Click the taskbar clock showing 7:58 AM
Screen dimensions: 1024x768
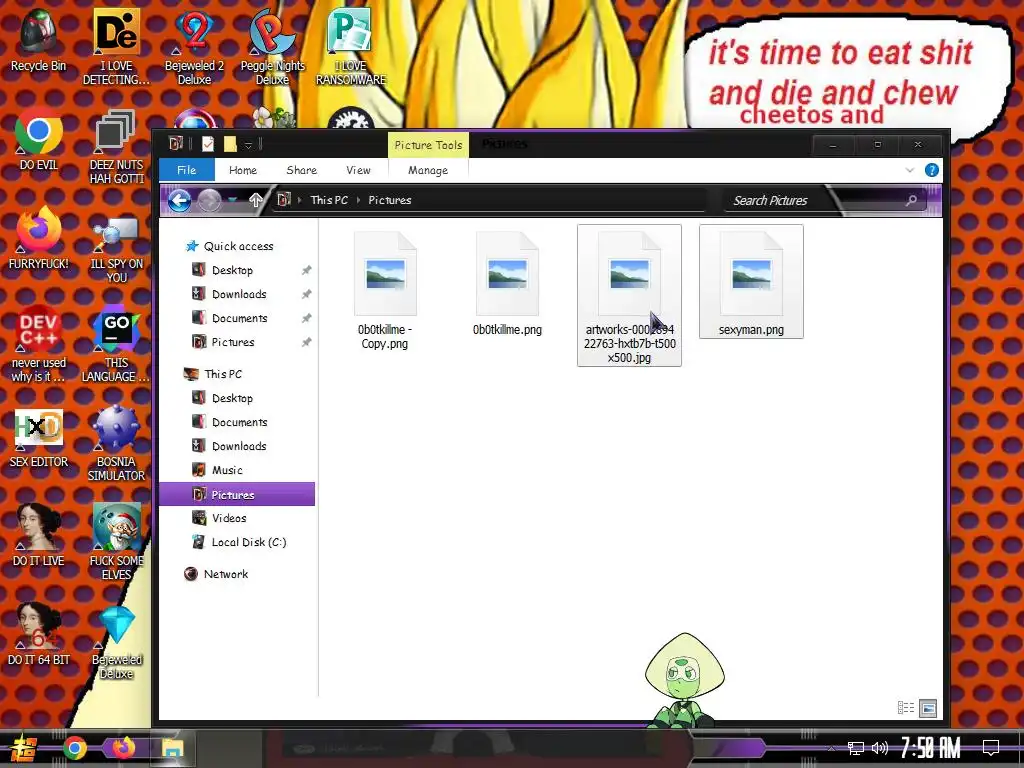point(931,748)
